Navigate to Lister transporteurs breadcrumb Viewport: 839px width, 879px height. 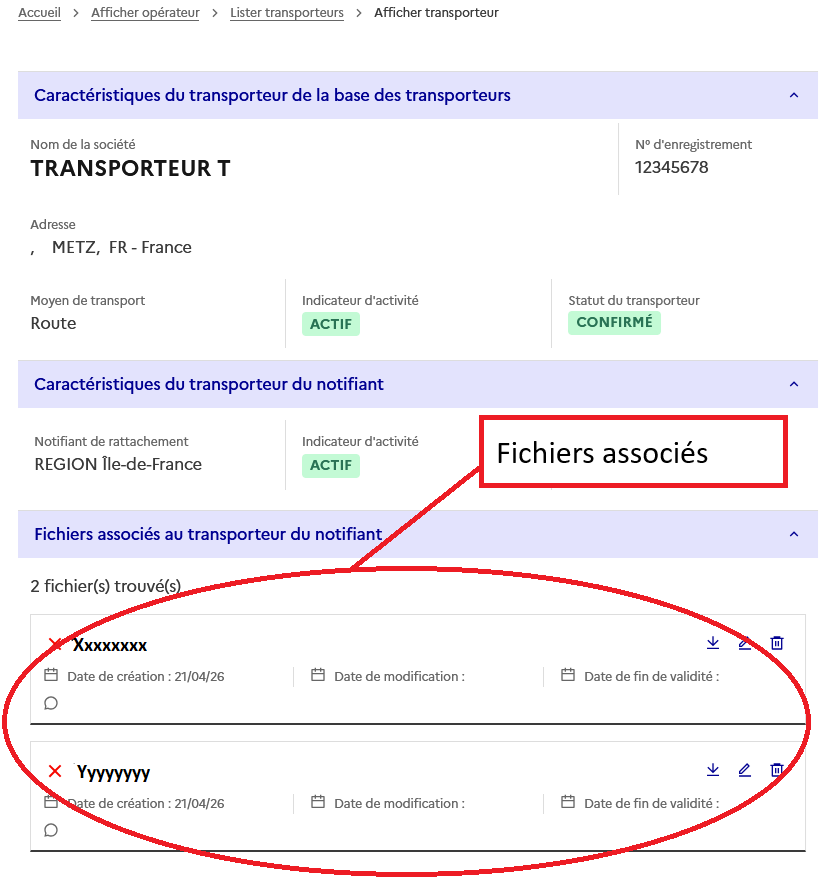(287, 13)
